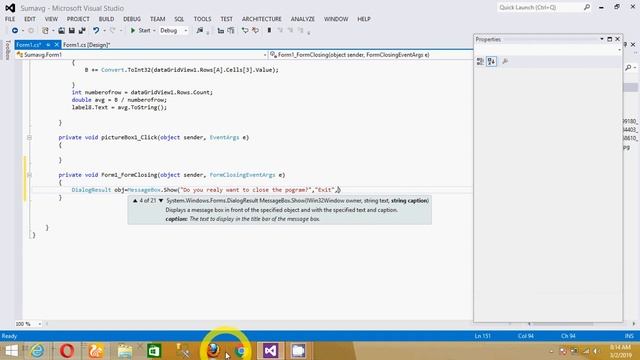Viewport: 640px width, 360px height.
Task: Open the BUILD menu
Action: point(106,19)
